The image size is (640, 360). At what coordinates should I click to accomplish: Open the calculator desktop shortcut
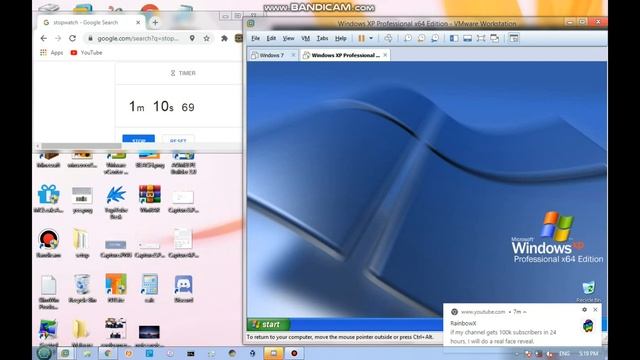[x=149, y=288]
